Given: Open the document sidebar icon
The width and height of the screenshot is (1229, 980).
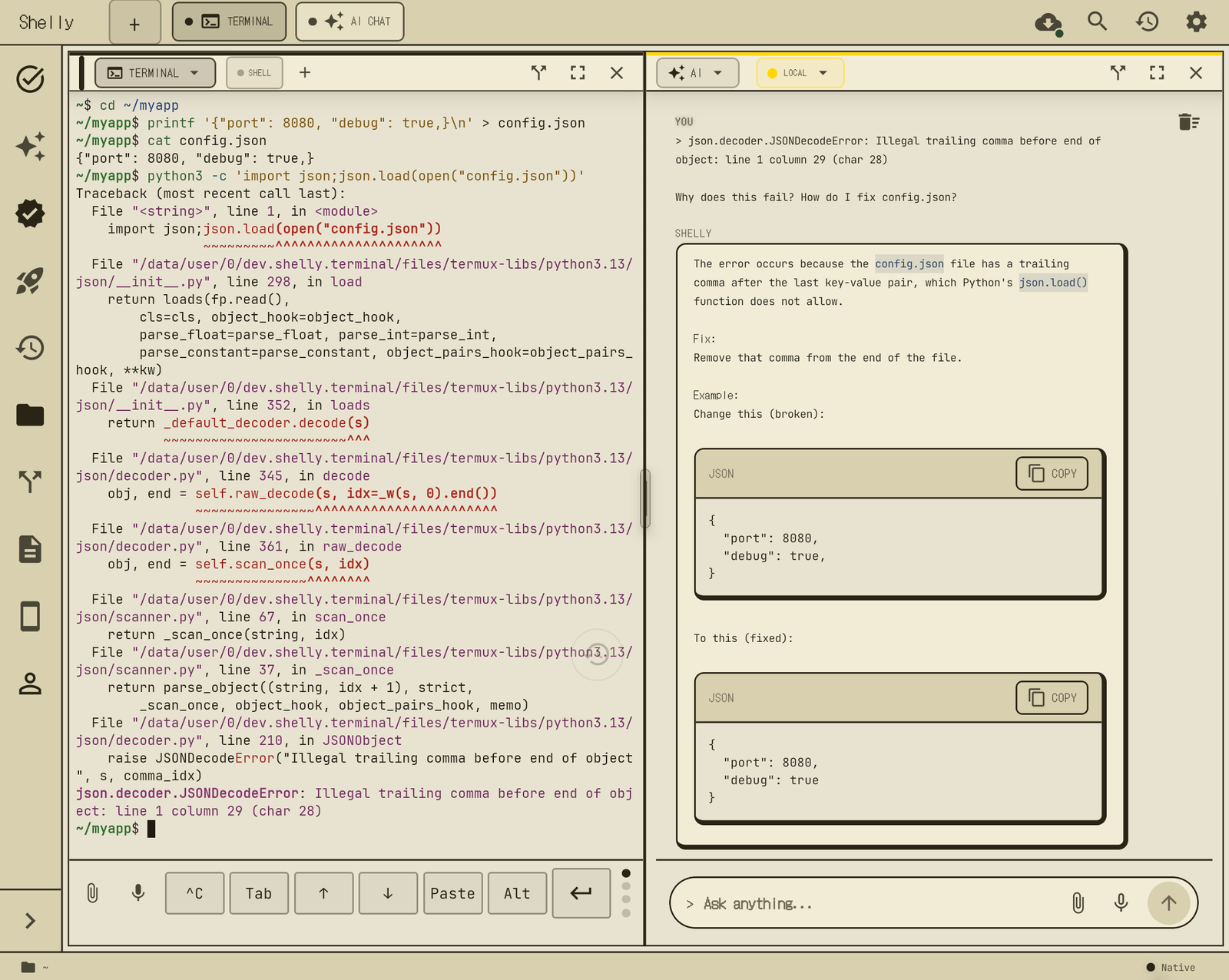Looking at the screenshot, I should coord(30,549).
